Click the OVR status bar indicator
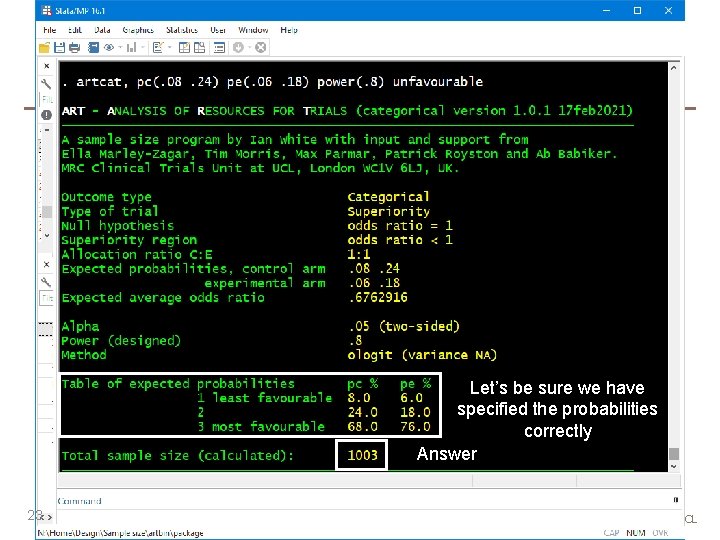Image resolution: width=720 pixels, height=540 pixels. pyautogui.click(x=660, y=533)
